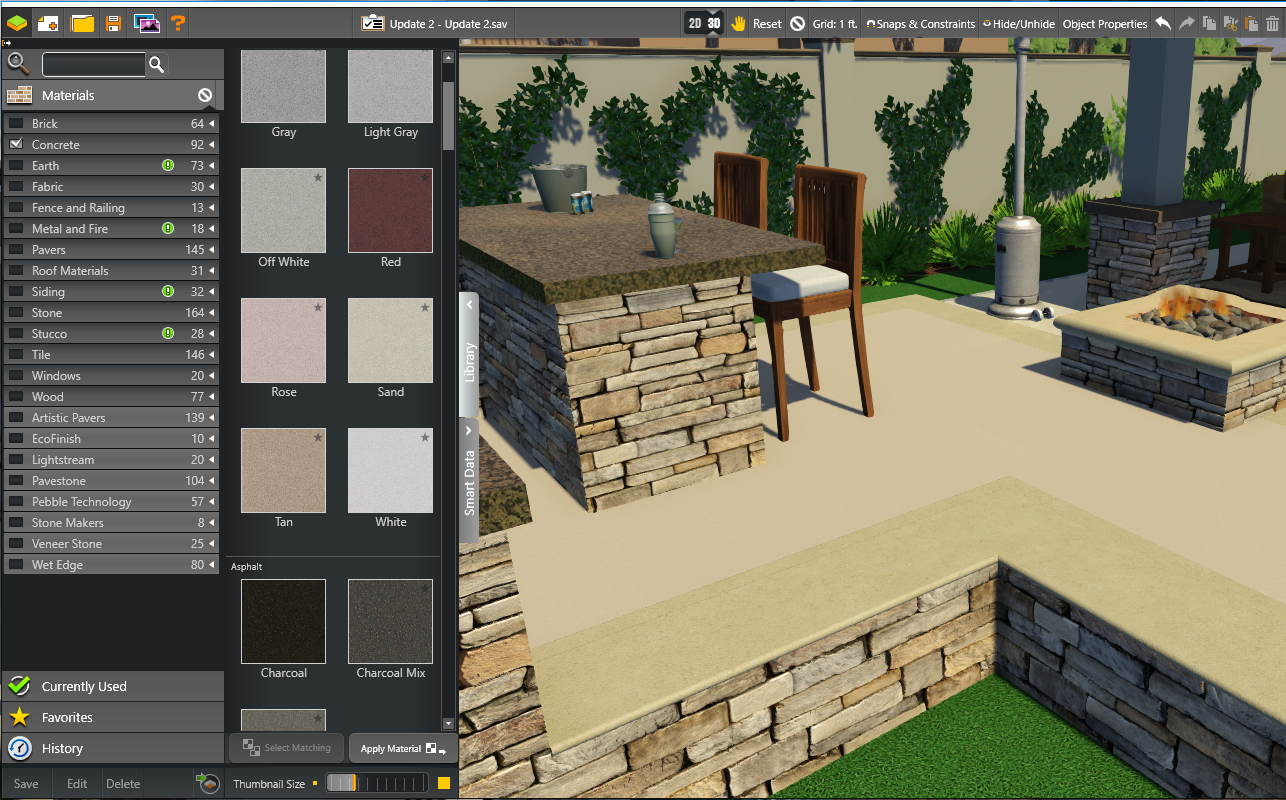Click the Undo arrow icon
1286x800 pixels.
click(x=1161, y=22)
